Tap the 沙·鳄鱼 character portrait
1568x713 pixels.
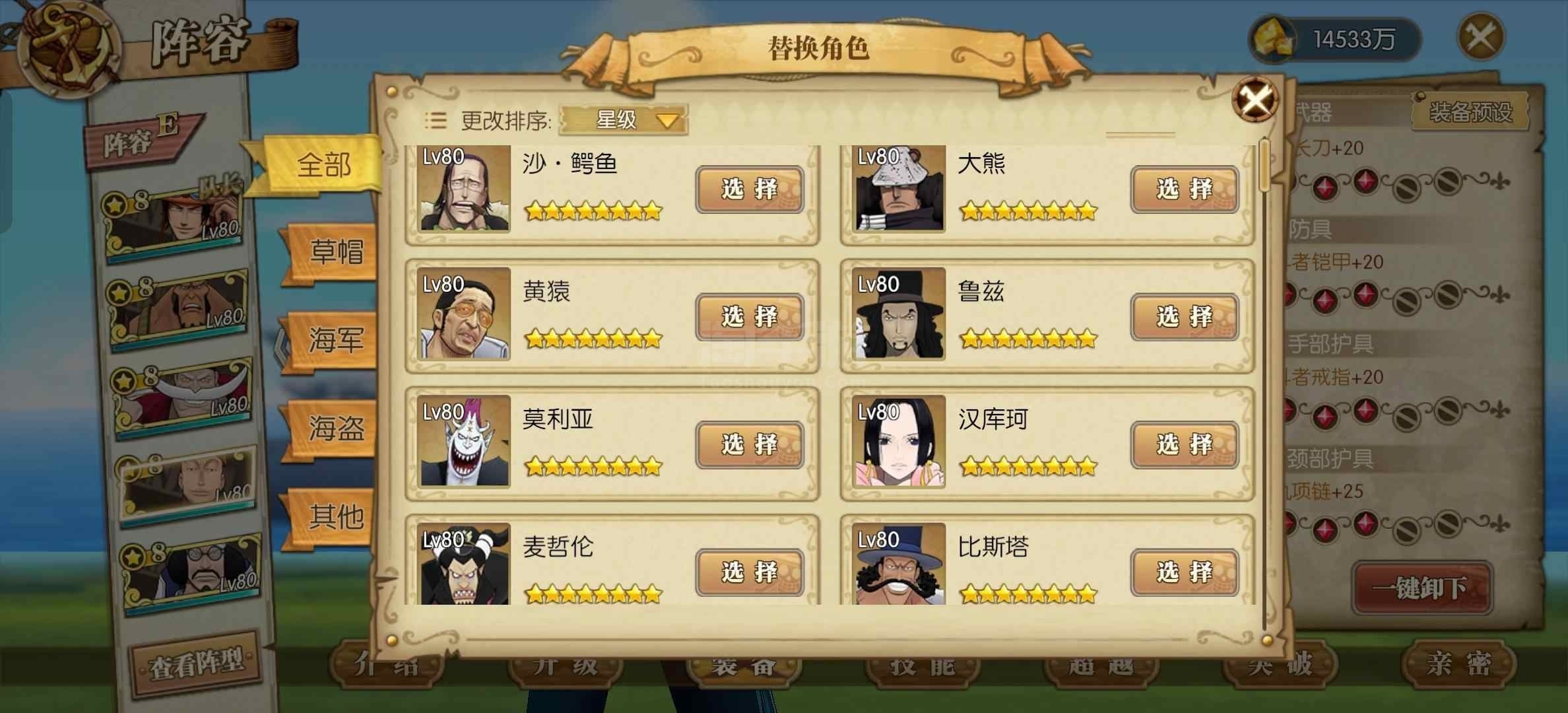(465, 188)
